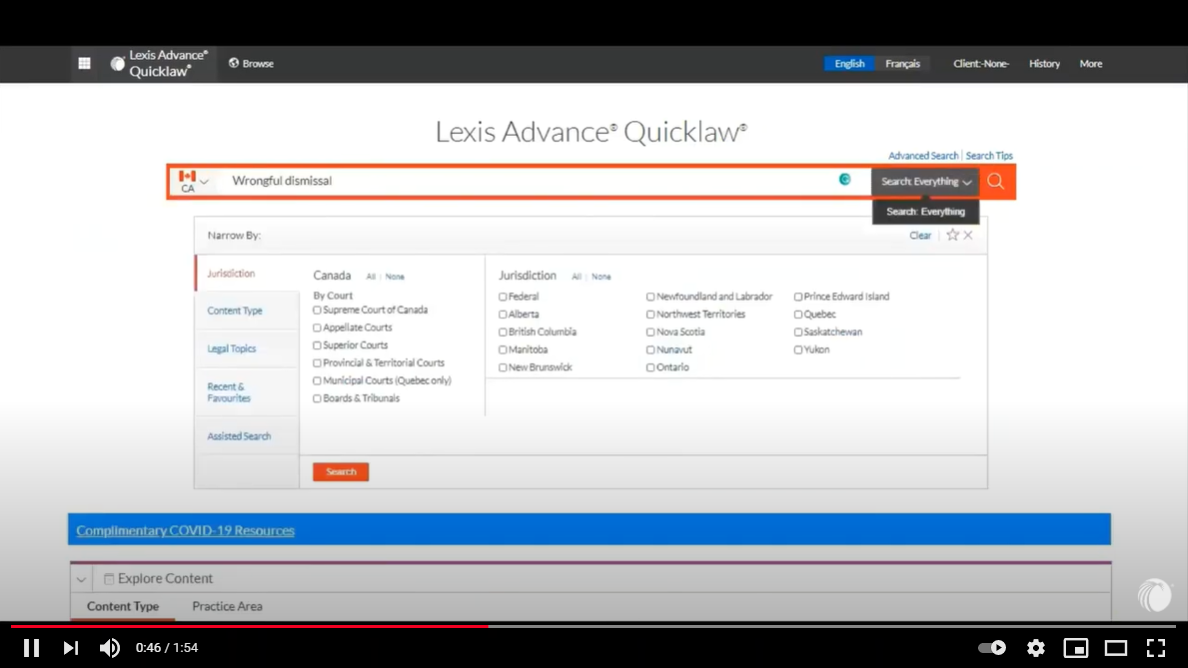
Task: Check the Ontario checkbox
Action: point(650,368)
